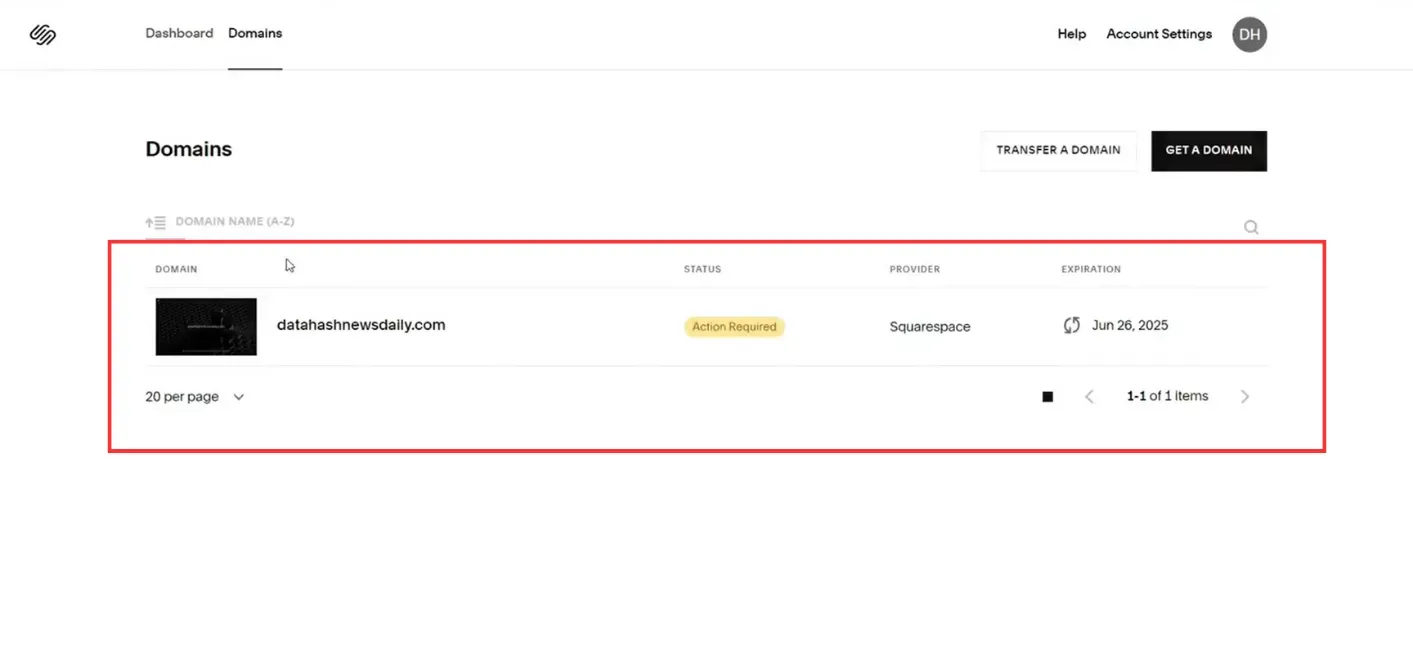Go to the previous page arrow

[1089, 397]
